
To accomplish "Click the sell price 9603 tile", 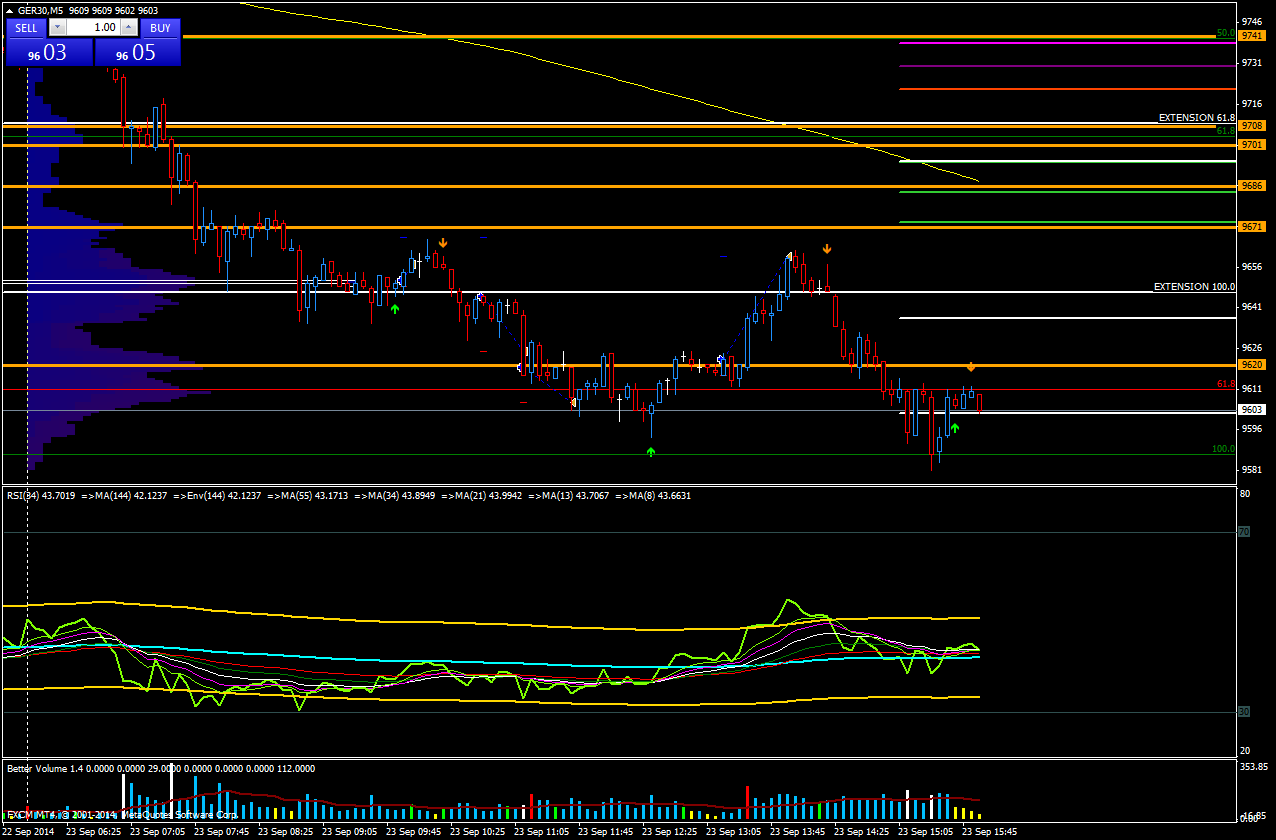I will tap(49, 53).
